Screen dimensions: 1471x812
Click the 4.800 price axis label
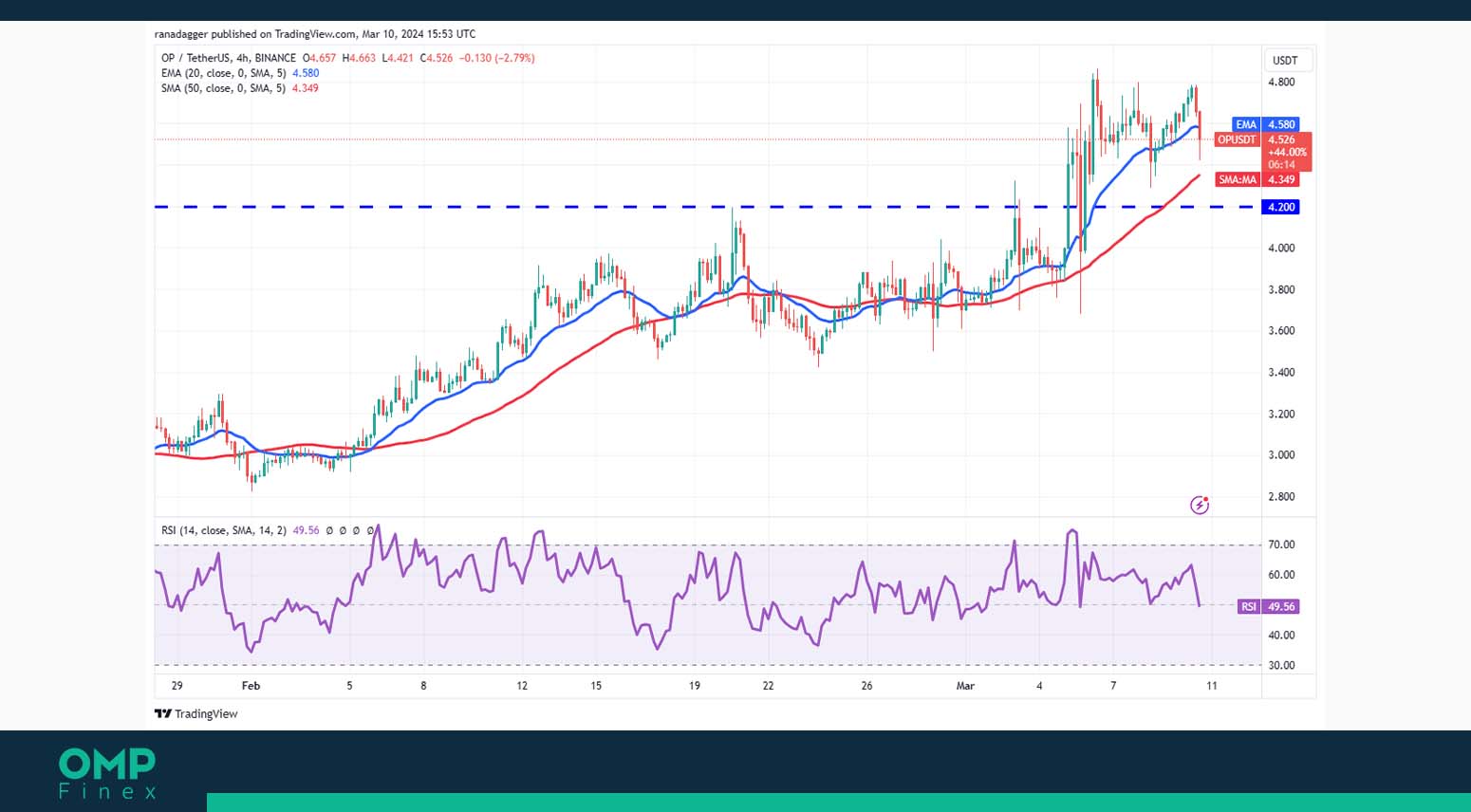[1281, 83]
